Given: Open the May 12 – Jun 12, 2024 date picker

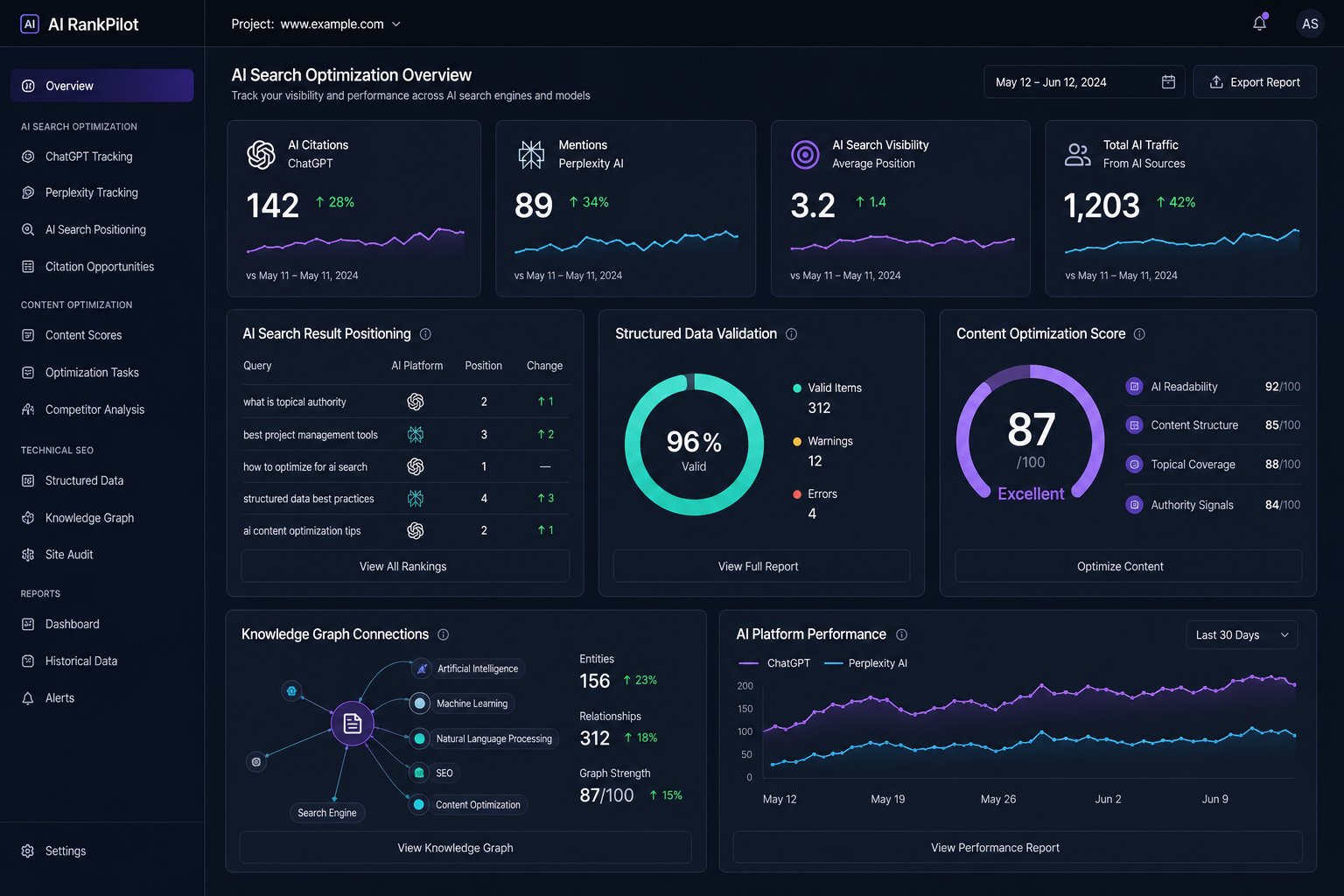Looking at the screenshot, I should pyautogui.click(x=1084, y=82).
